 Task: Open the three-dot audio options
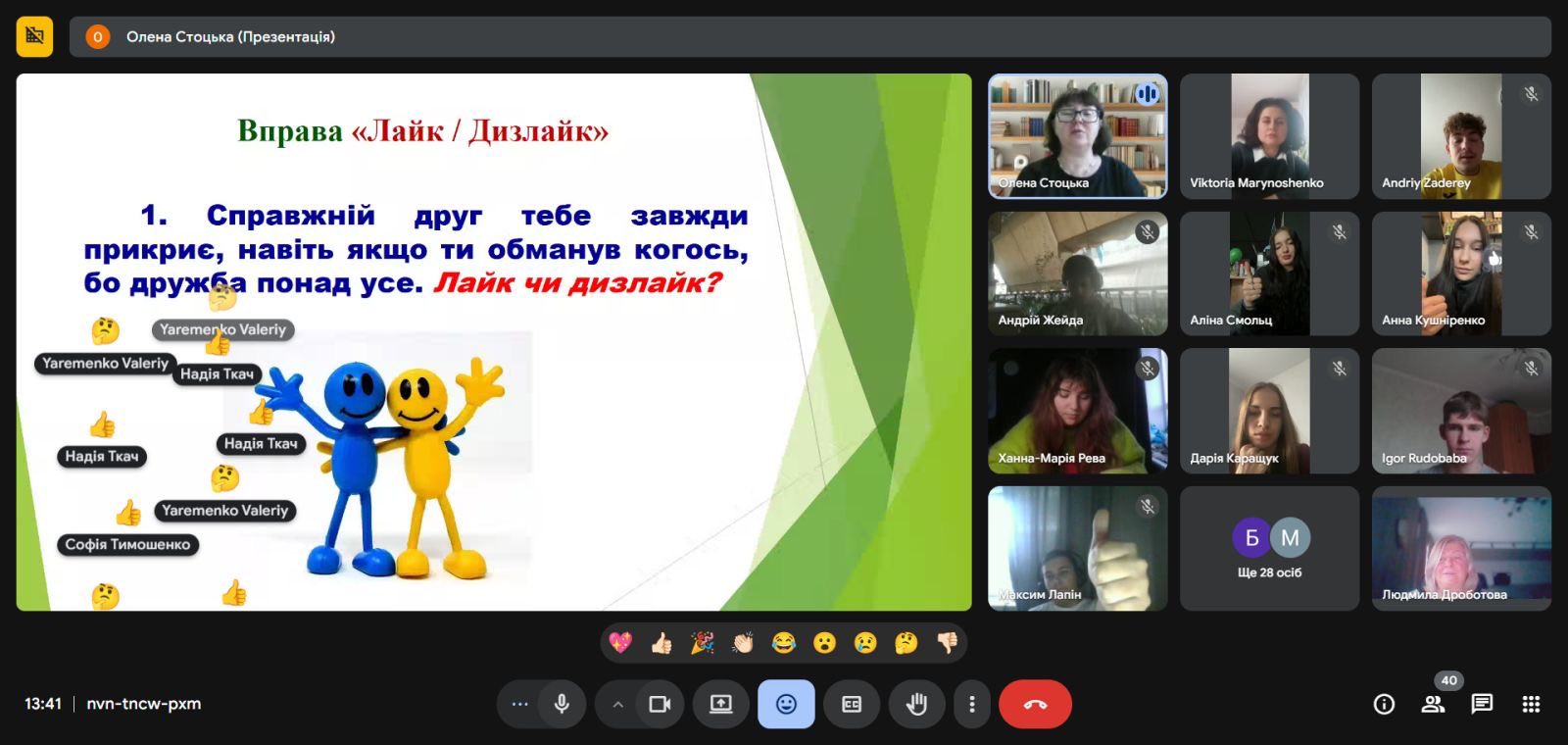(519, 704)
